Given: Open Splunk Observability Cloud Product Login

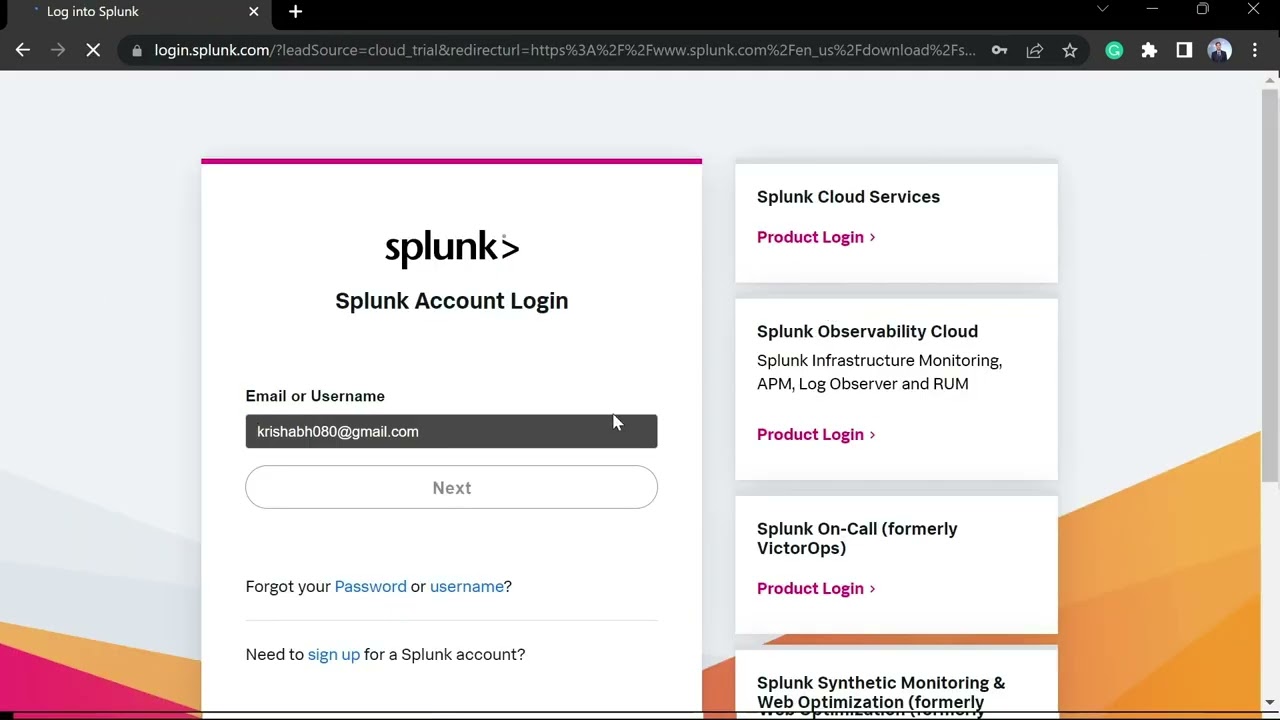Looking at the screenshot, I should [x=816, y=434].
